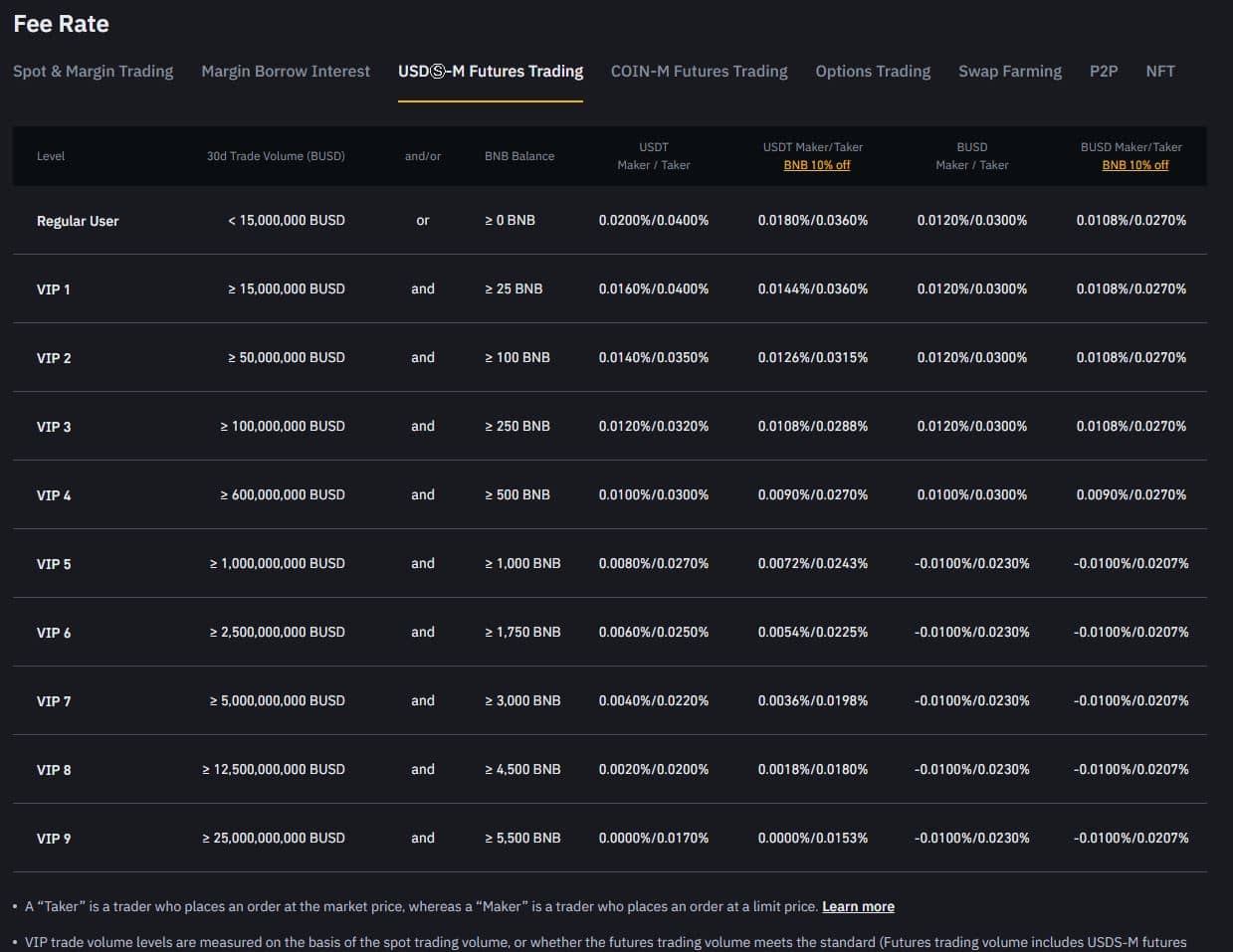Open the Margin Borrow Interest tab
This screenshot has width=1233, height=952.
click(x=286, y=72)
